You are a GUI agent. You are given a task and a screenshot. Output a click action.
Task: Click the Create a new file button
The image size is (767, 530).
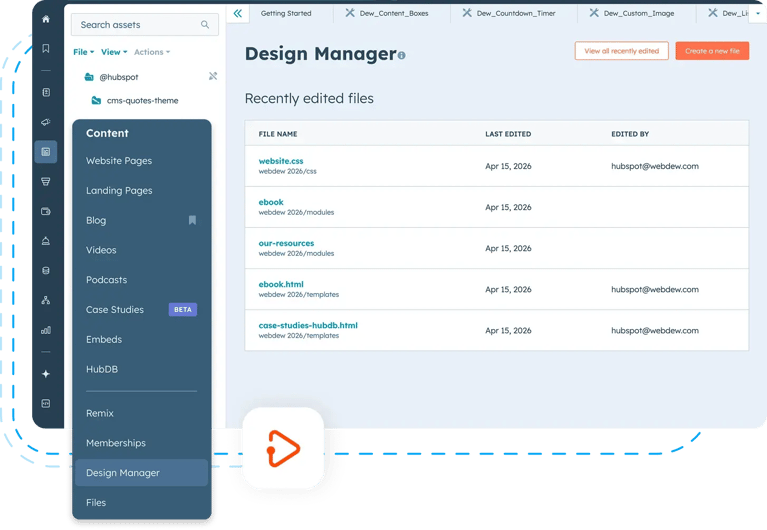[712, 51]
